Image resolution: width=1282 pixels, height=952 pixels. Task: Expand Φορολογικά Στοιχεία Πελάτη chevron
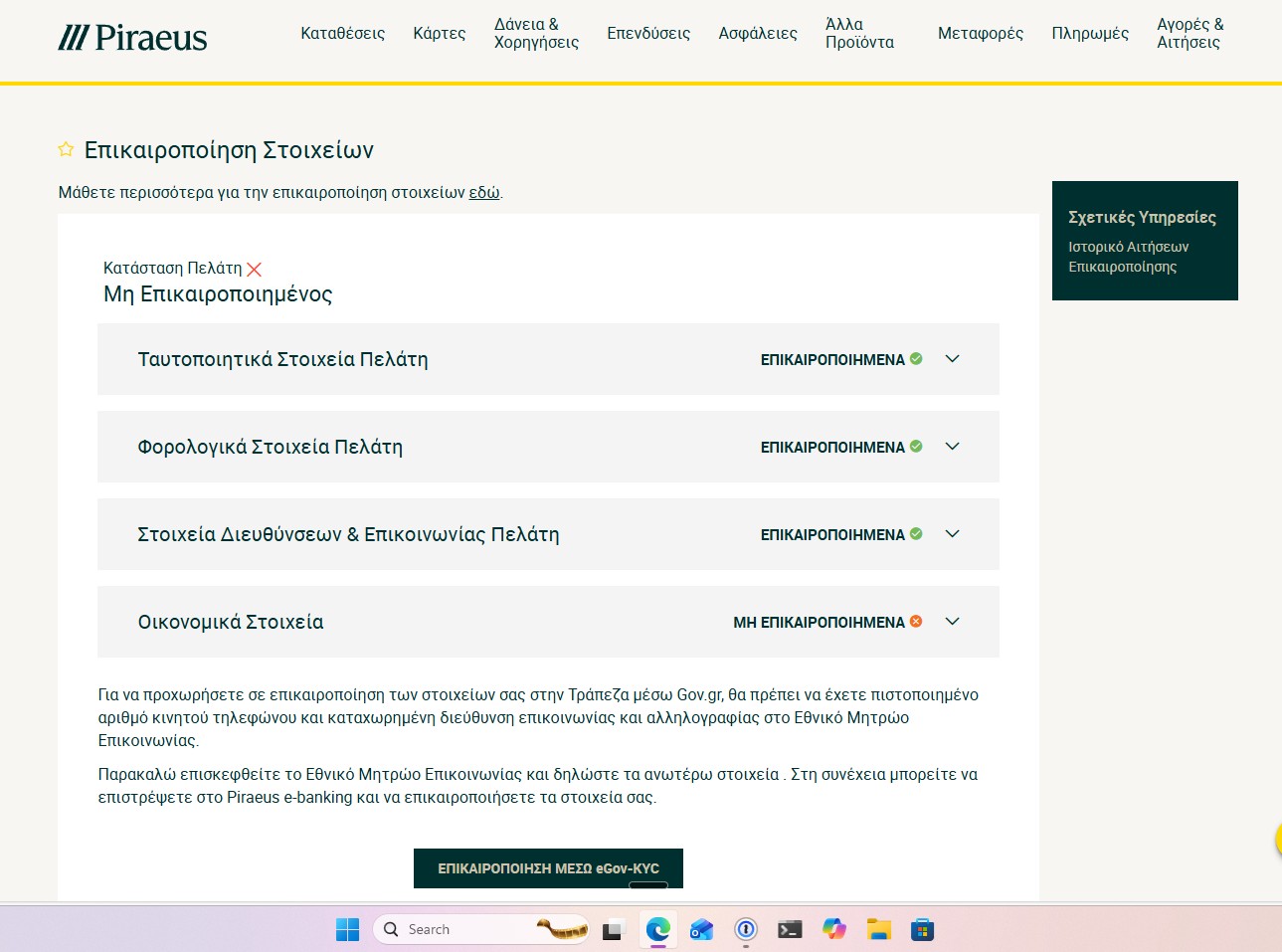pos(952,447)
